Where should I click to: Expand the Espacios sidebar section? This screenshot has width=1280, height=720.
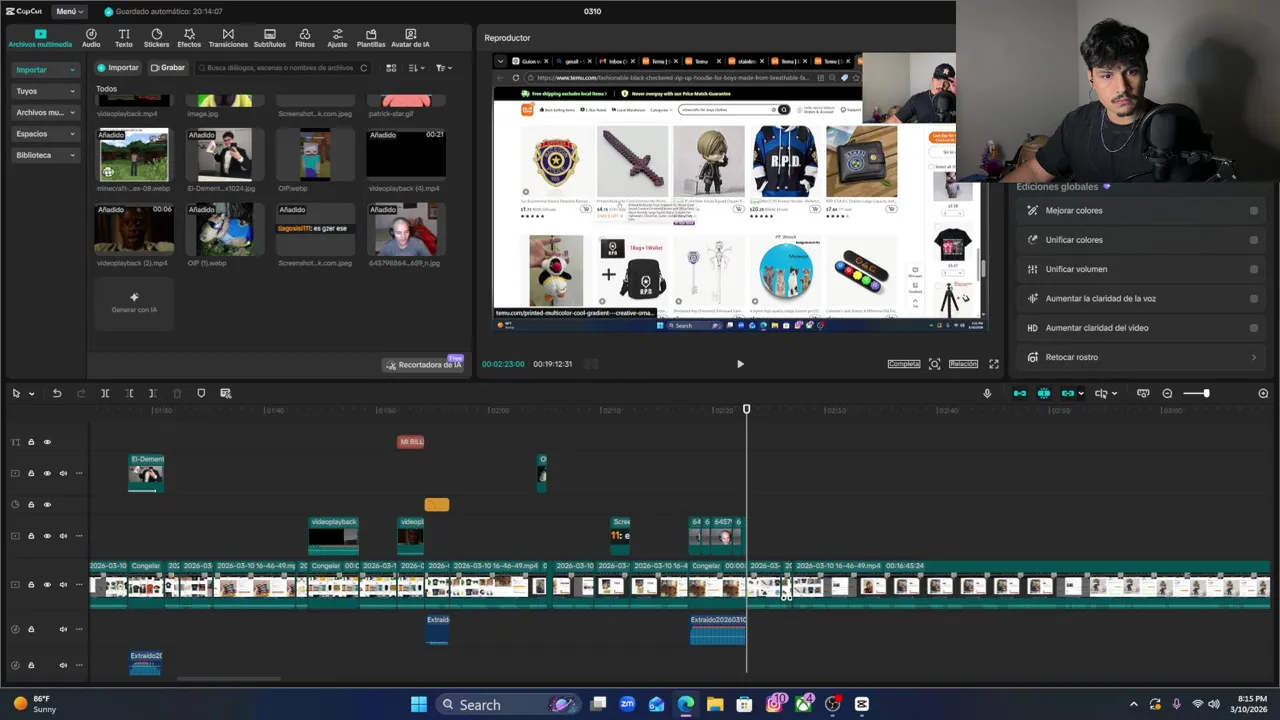[x=45, y=134]
